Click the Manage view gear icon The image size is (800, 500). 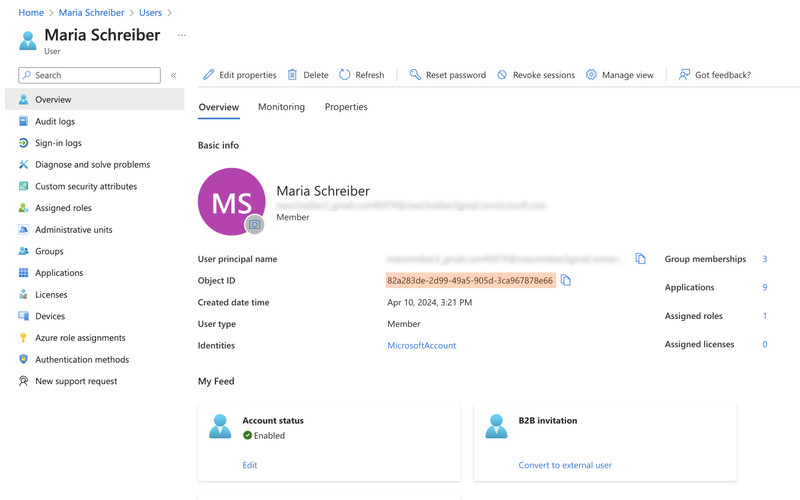591,74
